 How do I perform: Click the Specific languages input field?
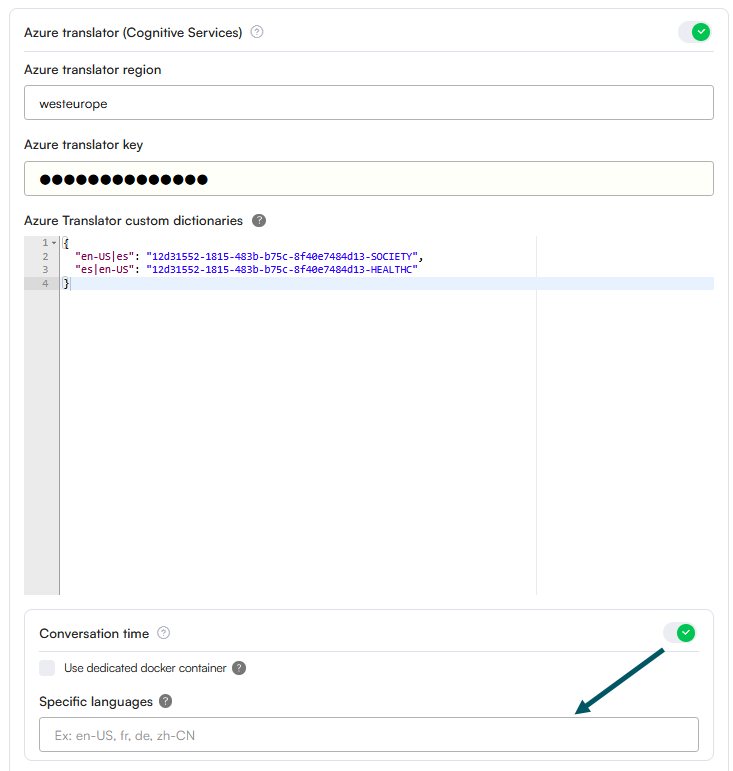tap(369, 735)
